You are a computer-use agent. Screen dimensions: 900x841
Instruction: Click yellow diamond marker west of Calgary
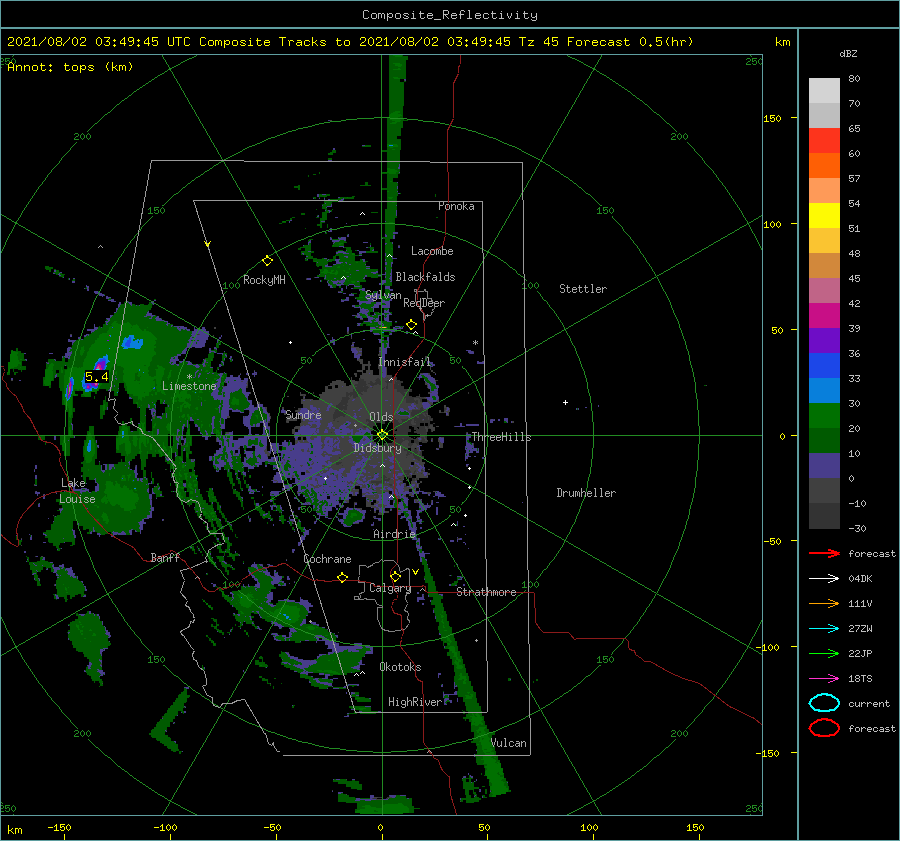click(343, 577)
